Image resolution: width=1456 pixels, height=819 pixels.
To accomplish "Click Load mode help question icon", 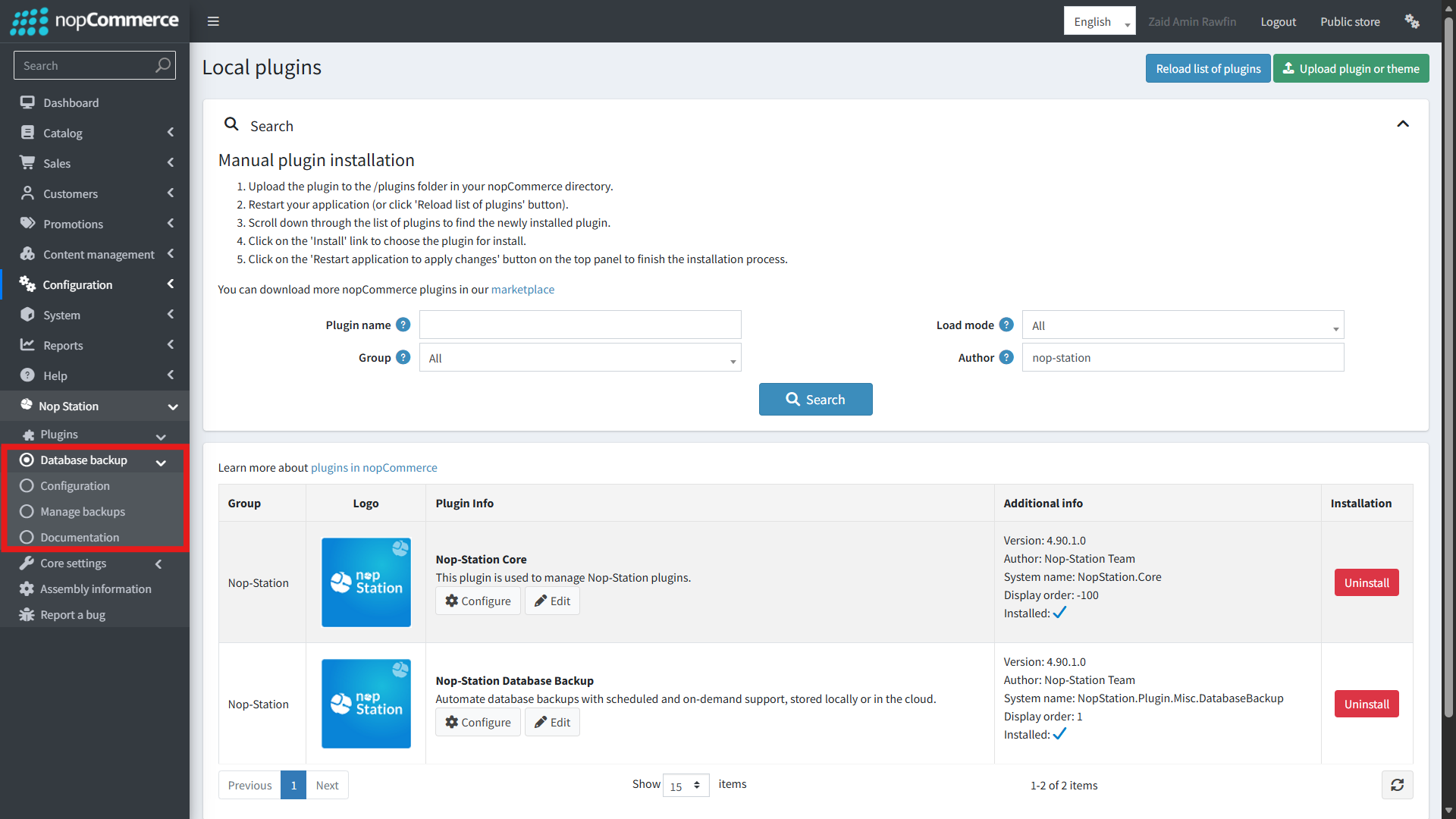I will click(x=1006, y=325).
